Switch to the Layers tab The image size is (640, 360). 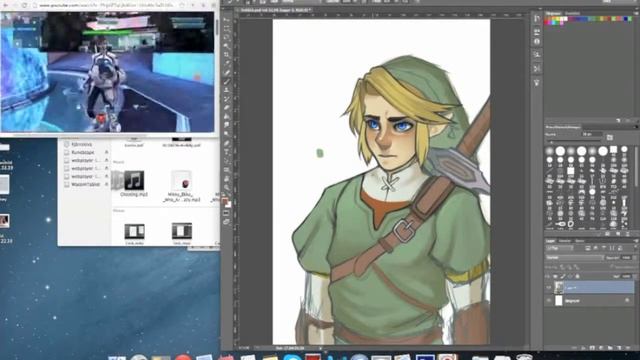tap(551, 241)
